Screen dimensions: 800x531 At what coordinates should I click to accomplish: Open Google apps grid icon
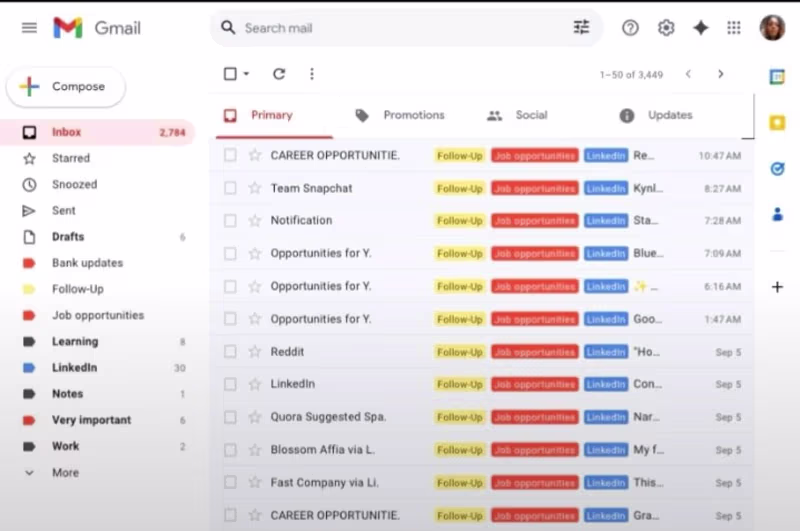pos(734,28)
